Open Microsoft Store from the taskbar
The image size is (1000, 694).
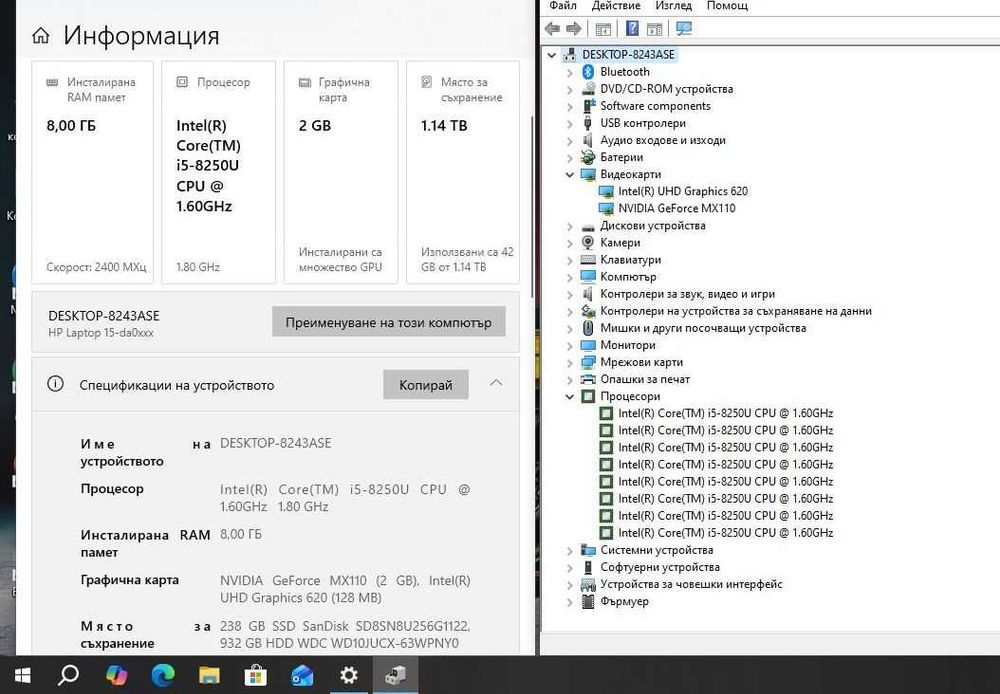click(256, 675)
